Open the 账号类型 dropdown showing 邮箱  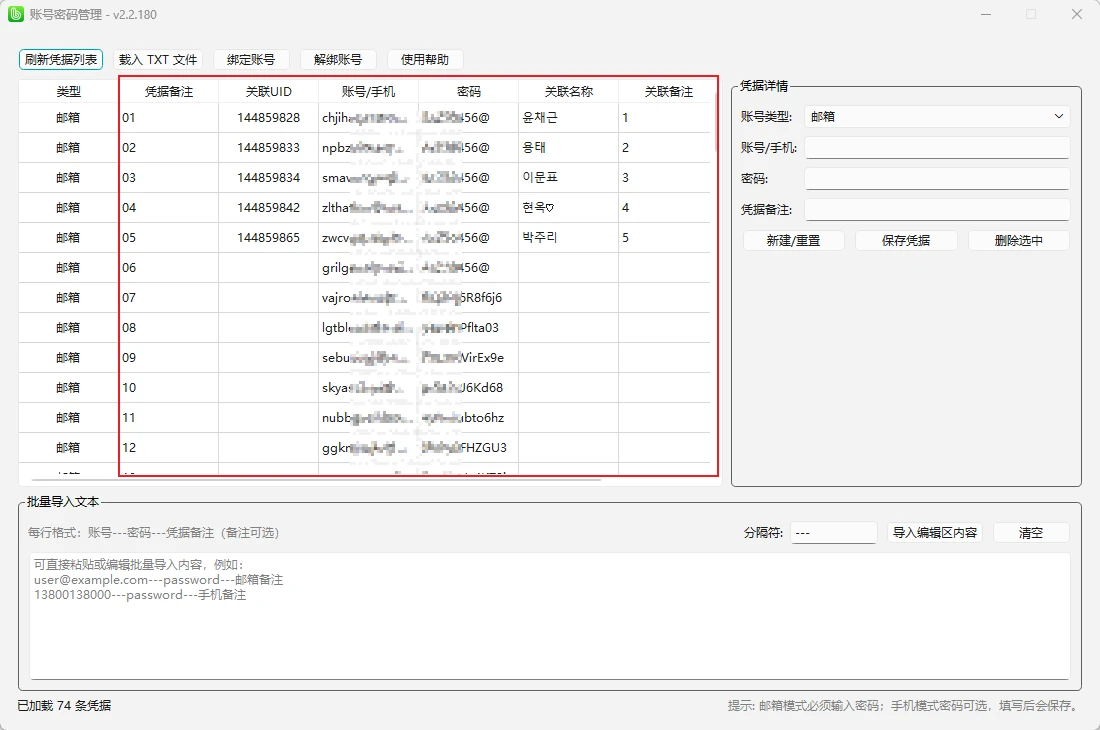click(937, 116)
